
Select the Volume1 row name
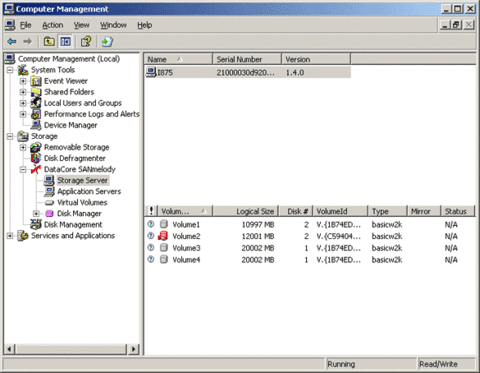click(186, 224)
